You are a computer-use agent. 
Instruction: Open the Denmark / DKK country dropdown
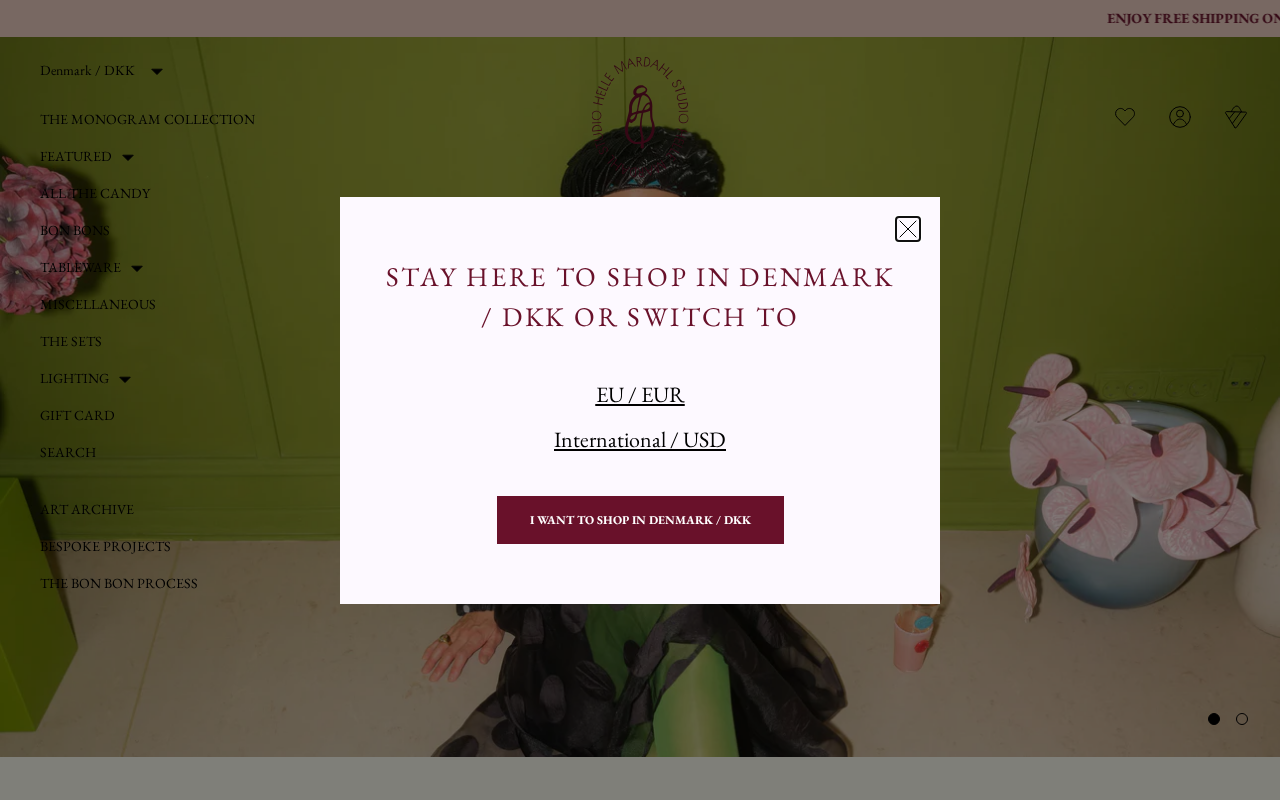pyautogui.click(x=101, y=71)
